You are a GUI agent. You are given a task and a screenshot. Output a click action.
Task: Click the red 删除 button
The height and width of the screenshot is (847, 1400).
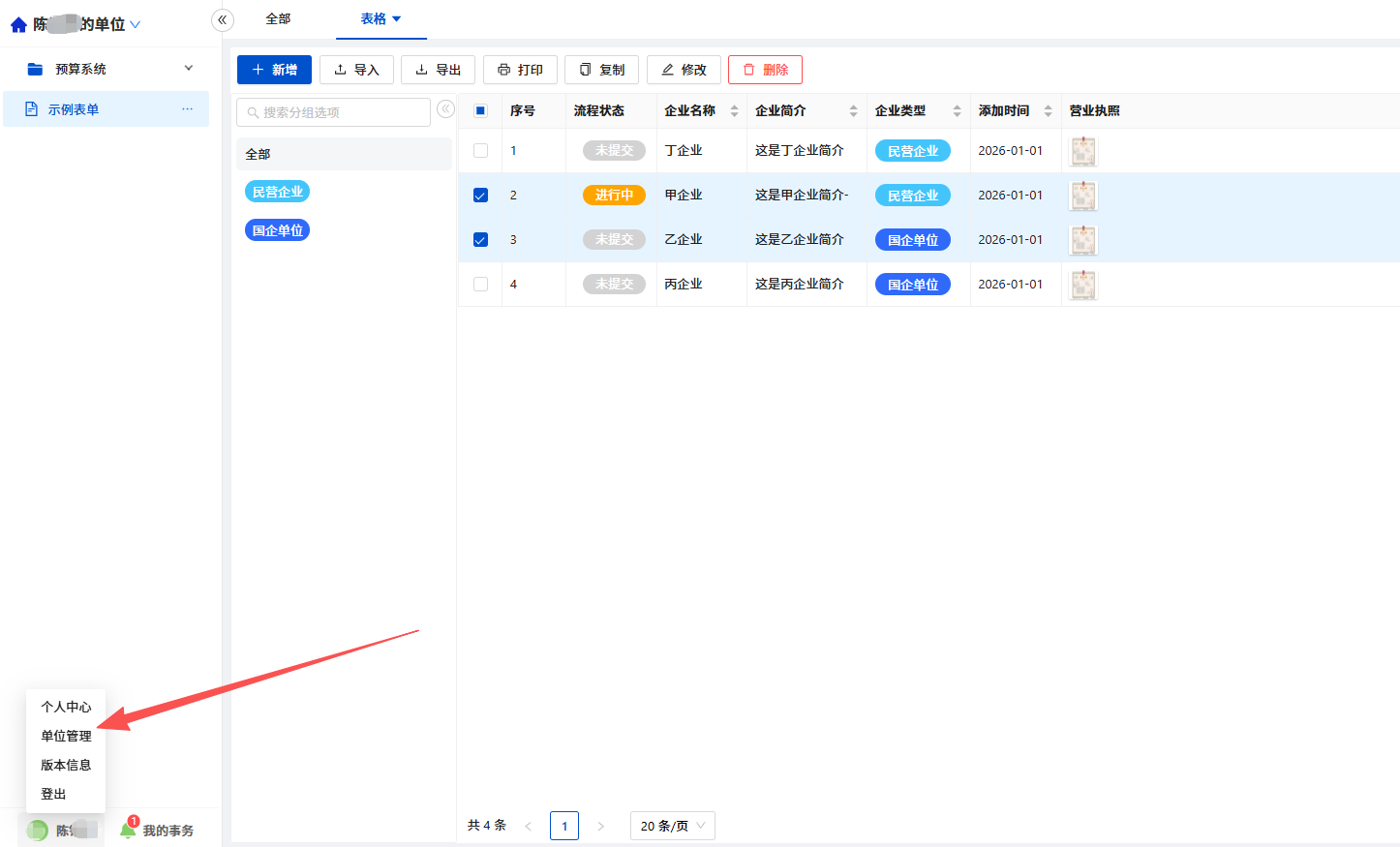pyautogui.click(x=765, y=70)
